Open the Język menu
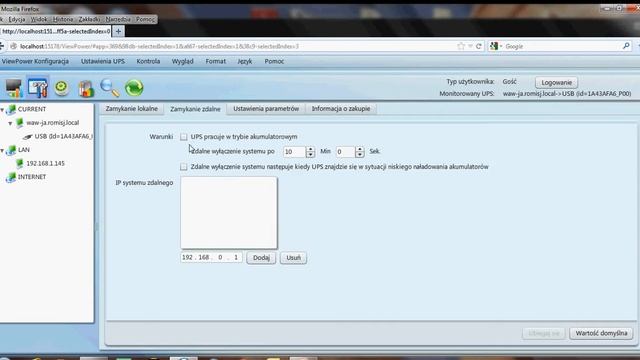 [245, 61]
